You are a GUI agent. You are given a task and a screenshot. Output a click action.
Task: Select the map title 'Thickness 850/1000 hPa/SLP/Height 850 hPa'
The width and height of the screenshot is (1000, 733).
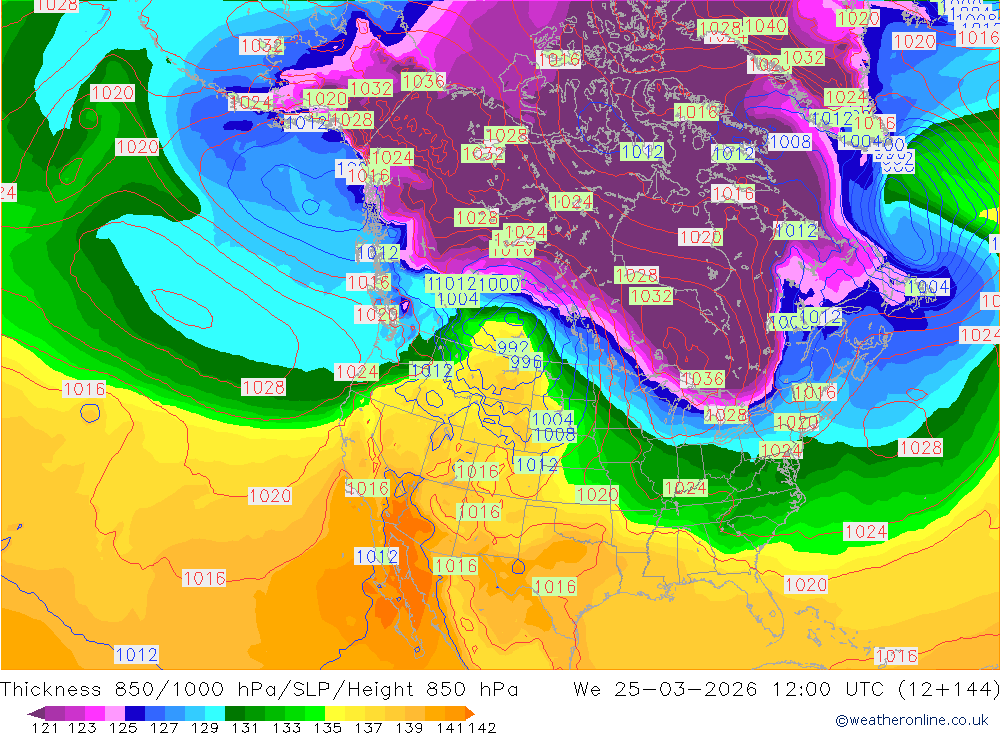coord(259,690)
